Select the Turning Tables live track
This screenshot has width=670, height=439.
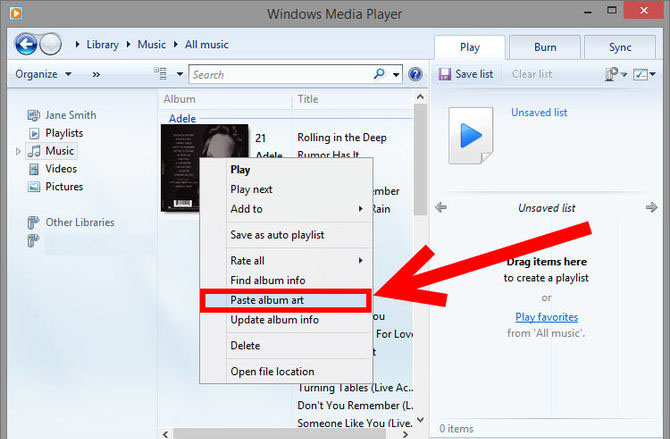click(355, 388)
